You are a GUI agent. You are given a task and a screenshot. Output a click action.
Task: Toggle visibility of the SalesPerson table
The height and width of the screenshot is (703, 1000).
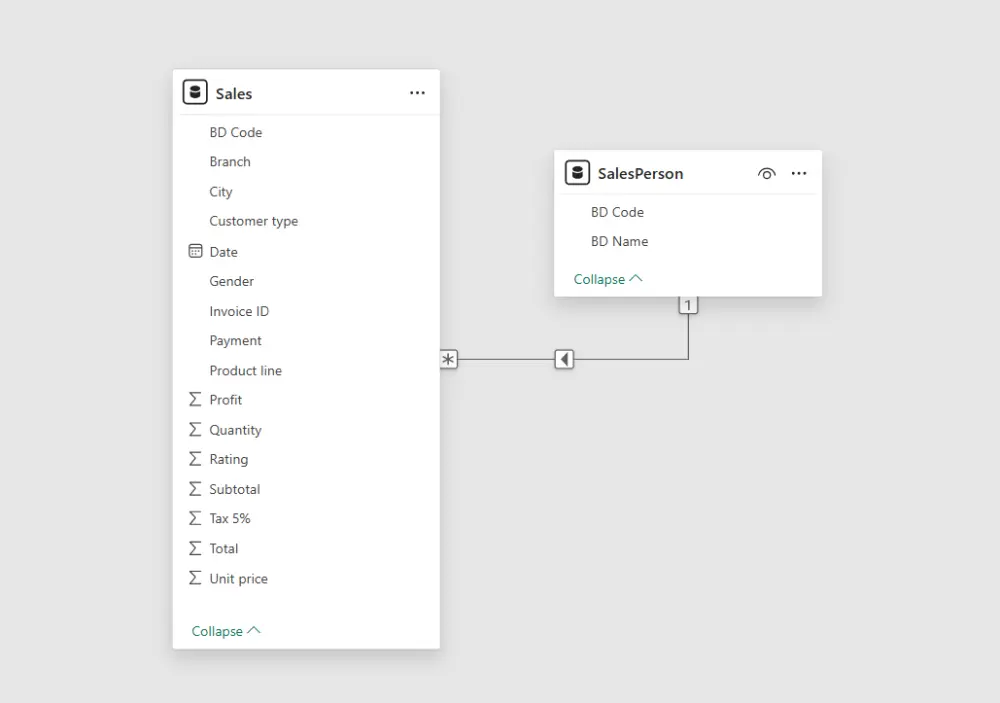click(x=766, y=173)
